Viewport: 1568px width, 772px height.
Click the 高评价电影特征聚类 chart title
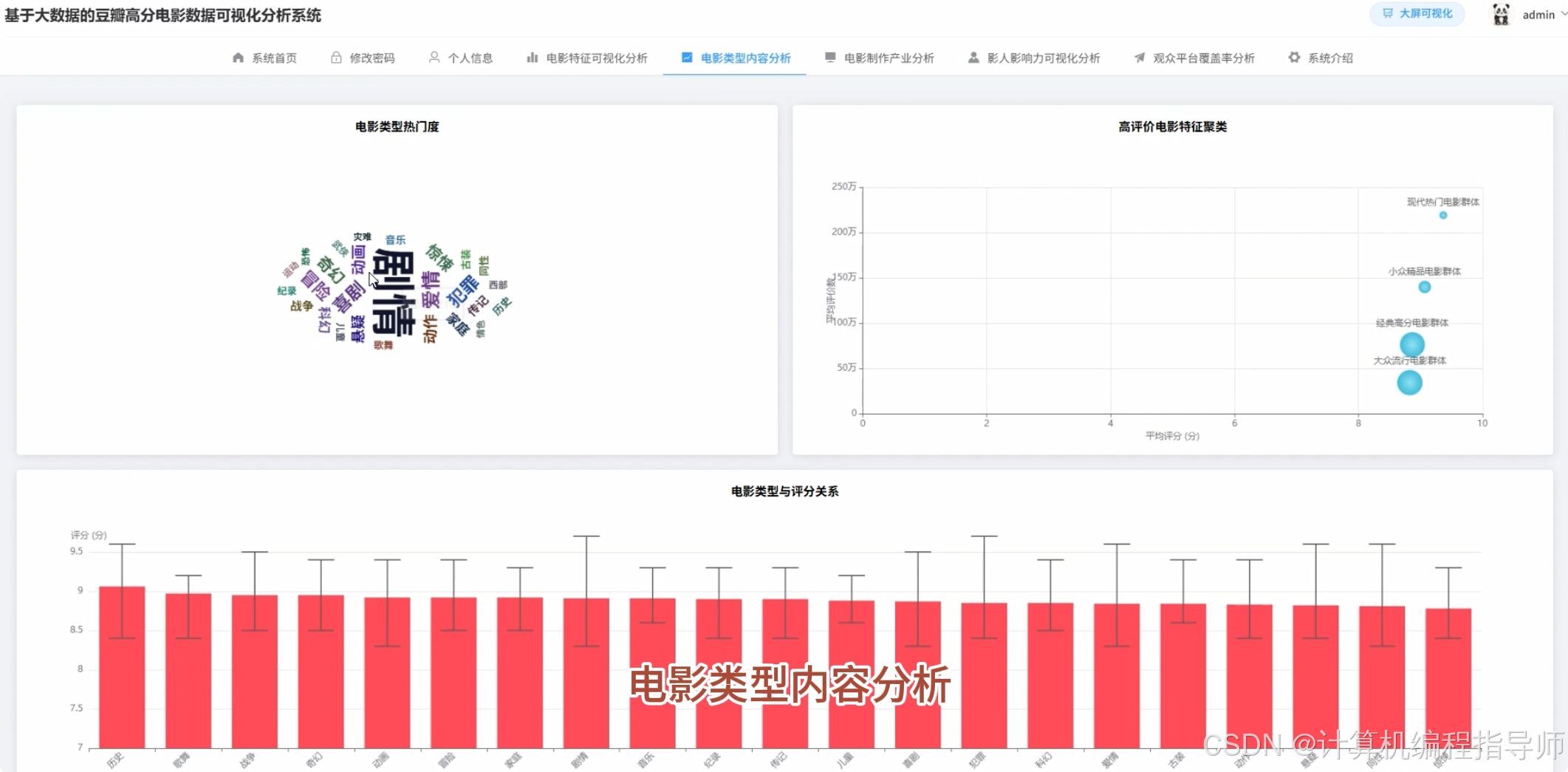[1173, 126]
